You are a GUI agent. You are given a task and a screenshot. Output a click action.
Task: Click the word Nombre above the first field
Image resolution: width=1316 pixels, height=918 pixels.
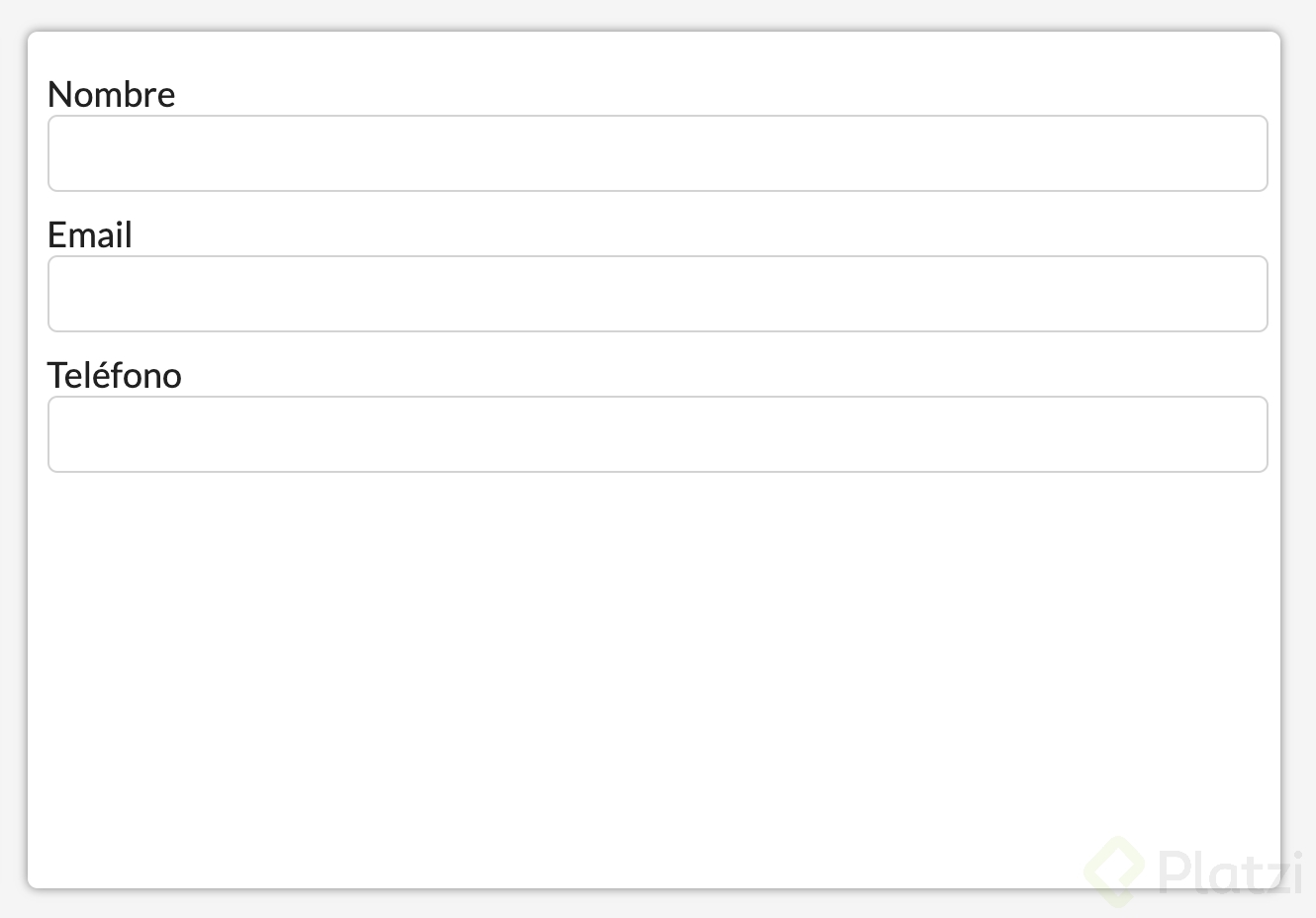(111, 94)
